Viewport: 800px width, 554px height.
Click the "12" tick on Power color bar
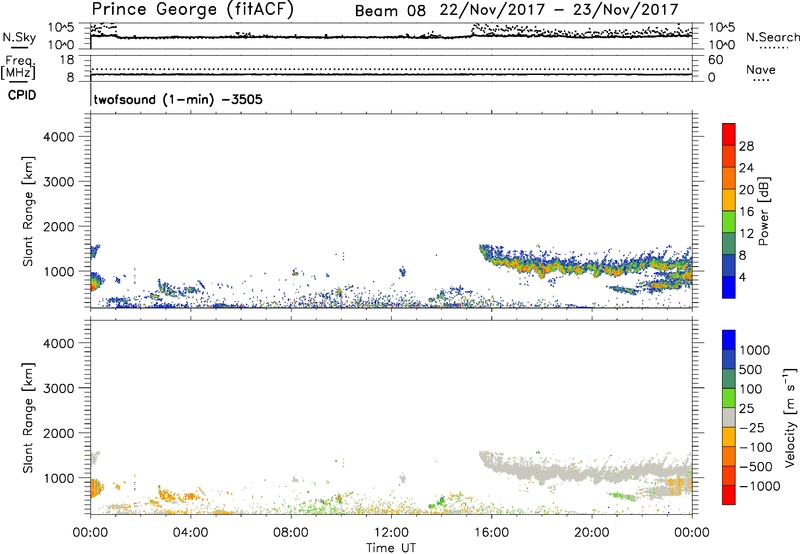point(746,234)
